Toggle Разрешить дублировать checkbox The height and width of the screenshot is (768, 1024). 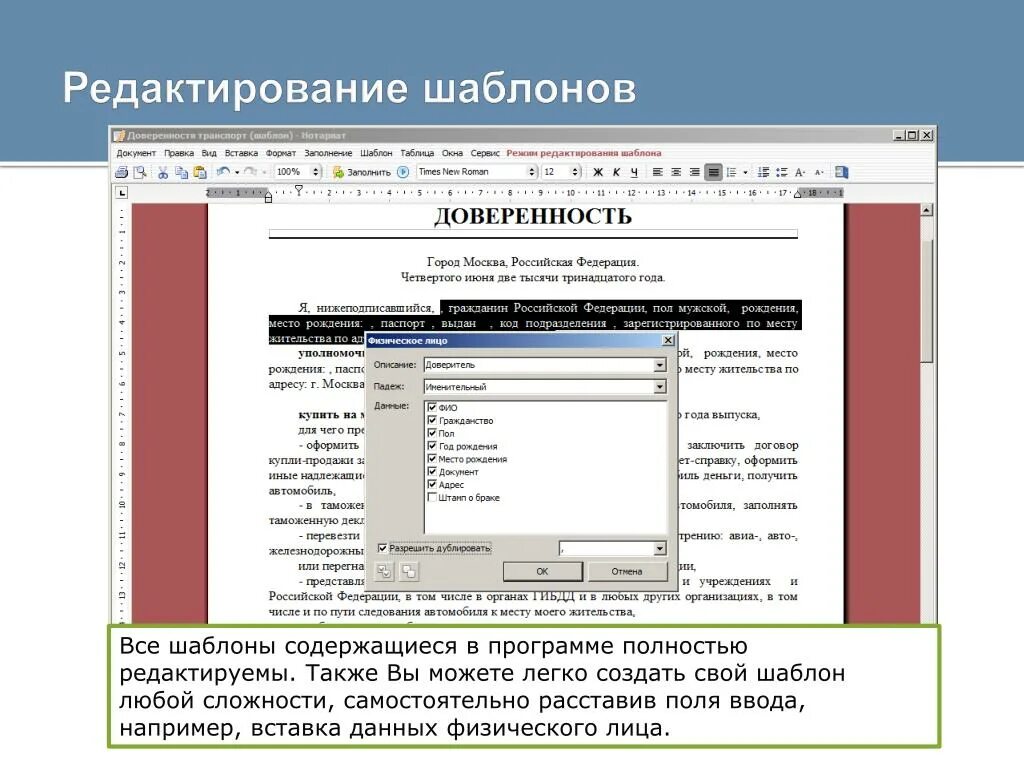tap(383, 548)
